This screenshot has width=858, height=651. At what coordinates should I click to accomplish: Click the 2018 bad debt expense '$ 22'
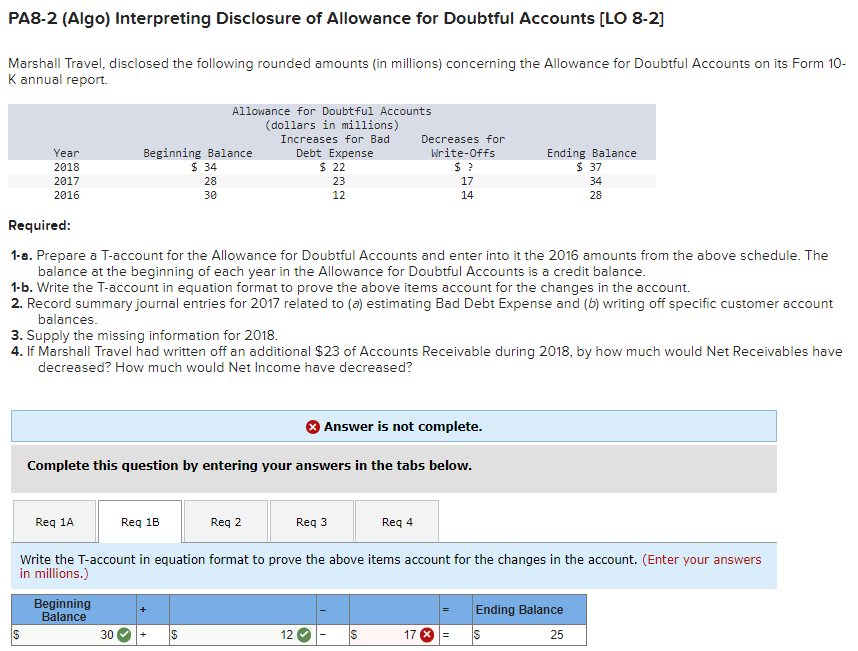click(332, 167)
